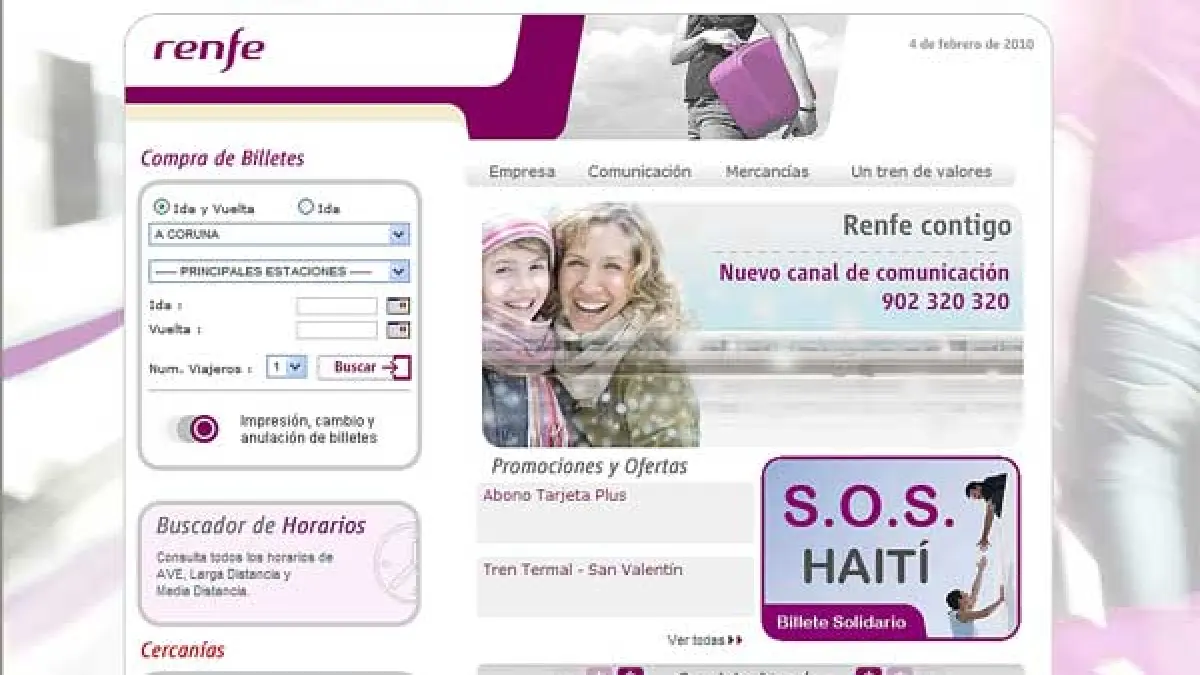Open the S.O.S. Haití Billete Solidario banner
Screen dimensions: 1200x675
(890, 548)
